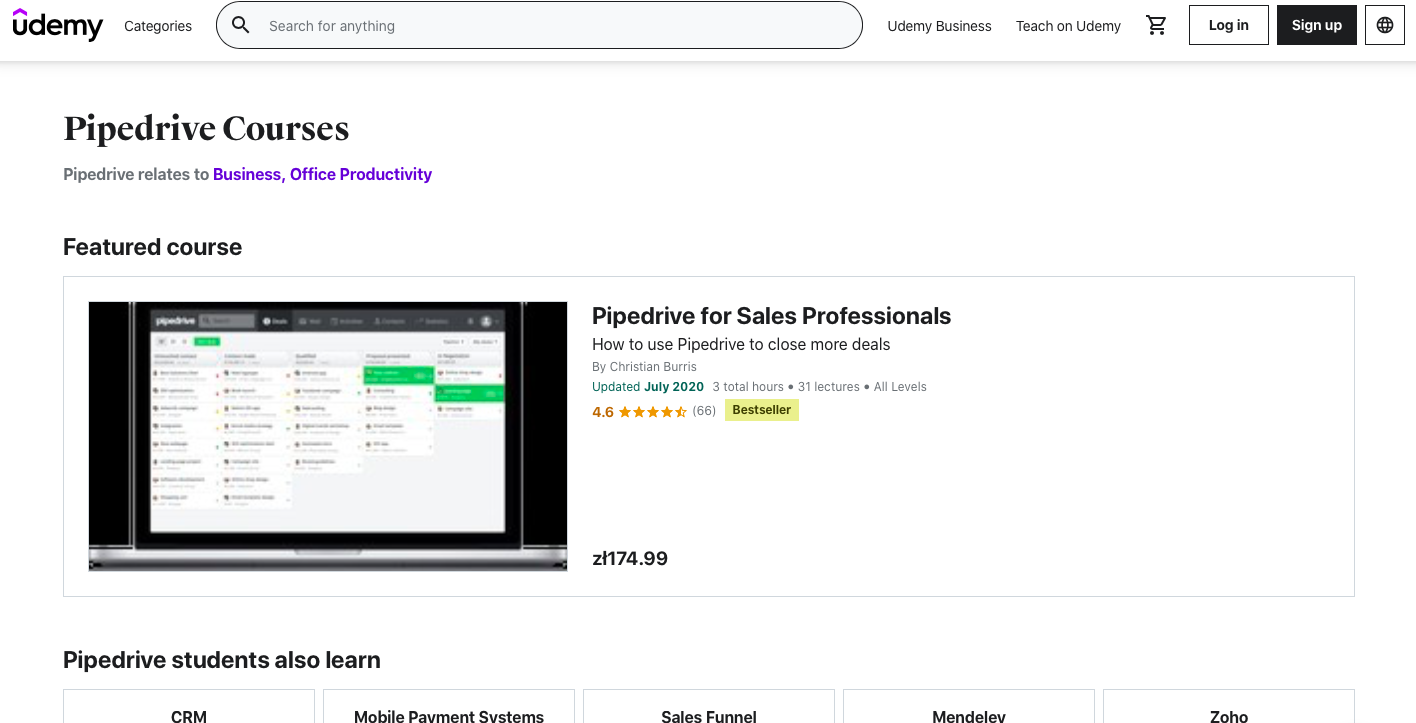The width and height of the screenshot is (1416, 723).
Task: Open the language selector globe
Action: coord(1385,25)
